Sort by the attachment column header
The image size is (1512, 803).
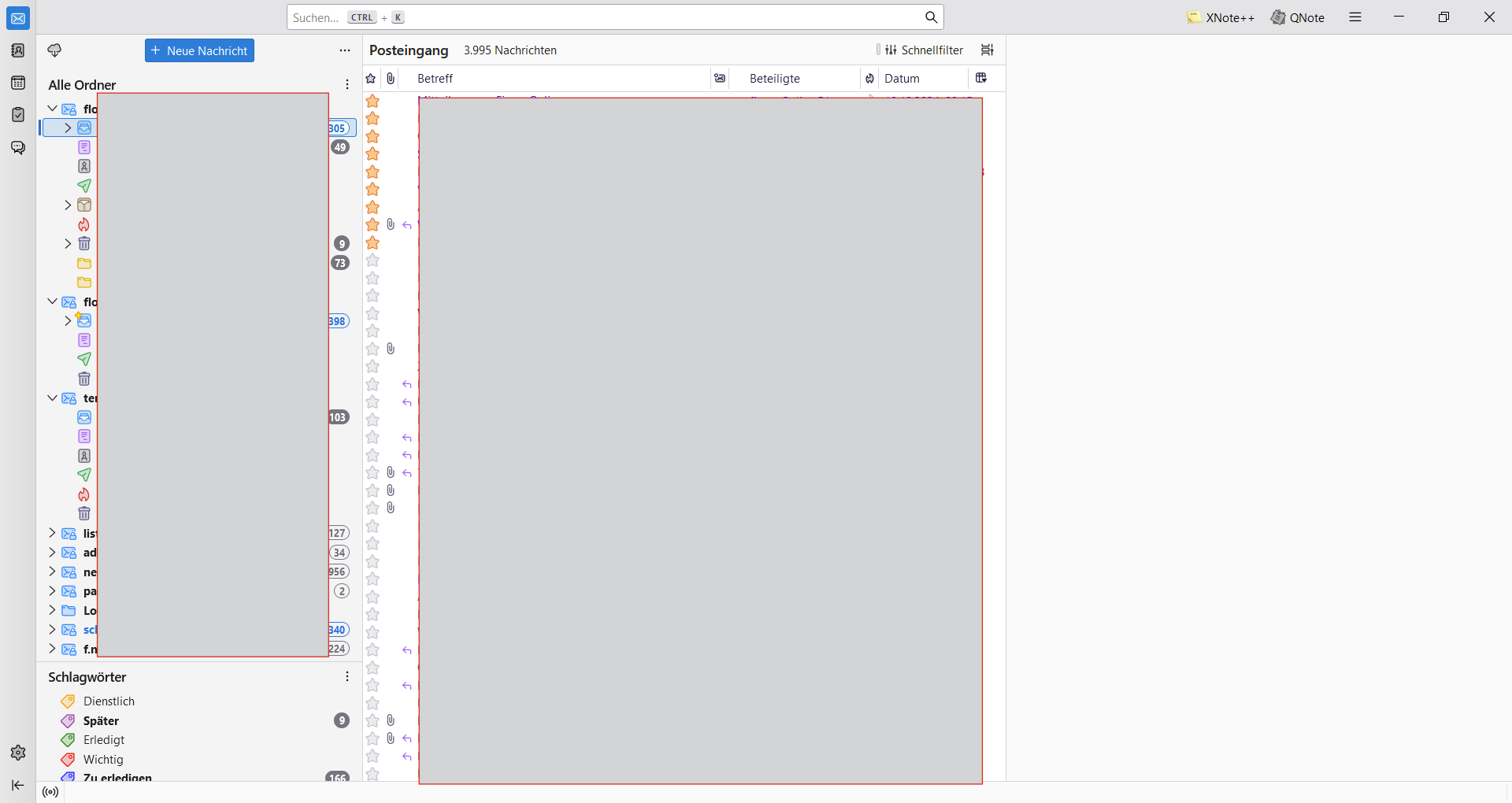tap(391, 78)
